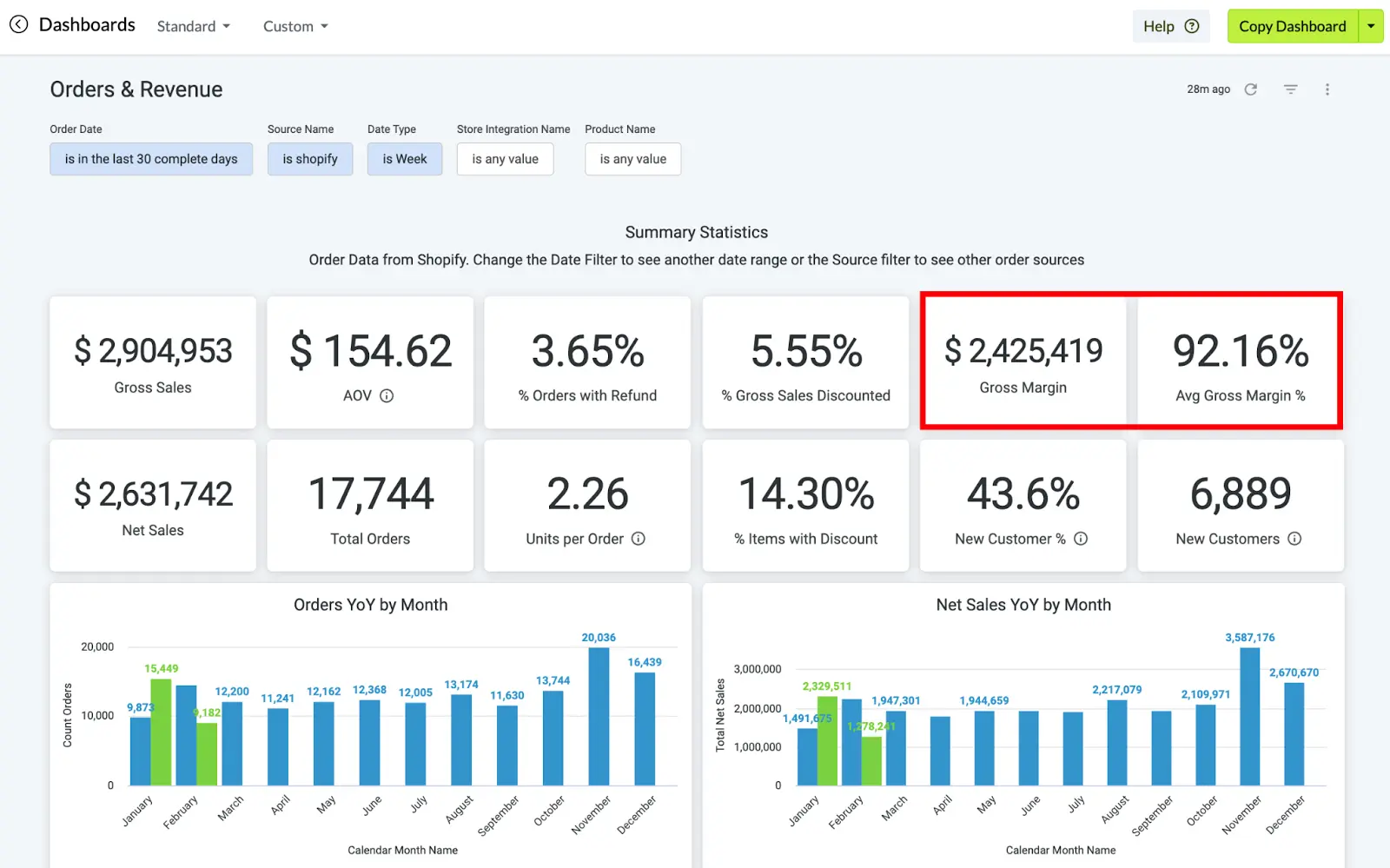Image resolution: width=1390 pixels, height=868 pixels.
Task: Toggle the filters bar icon
Action: pyautogui.click(x=1291, y=89)
